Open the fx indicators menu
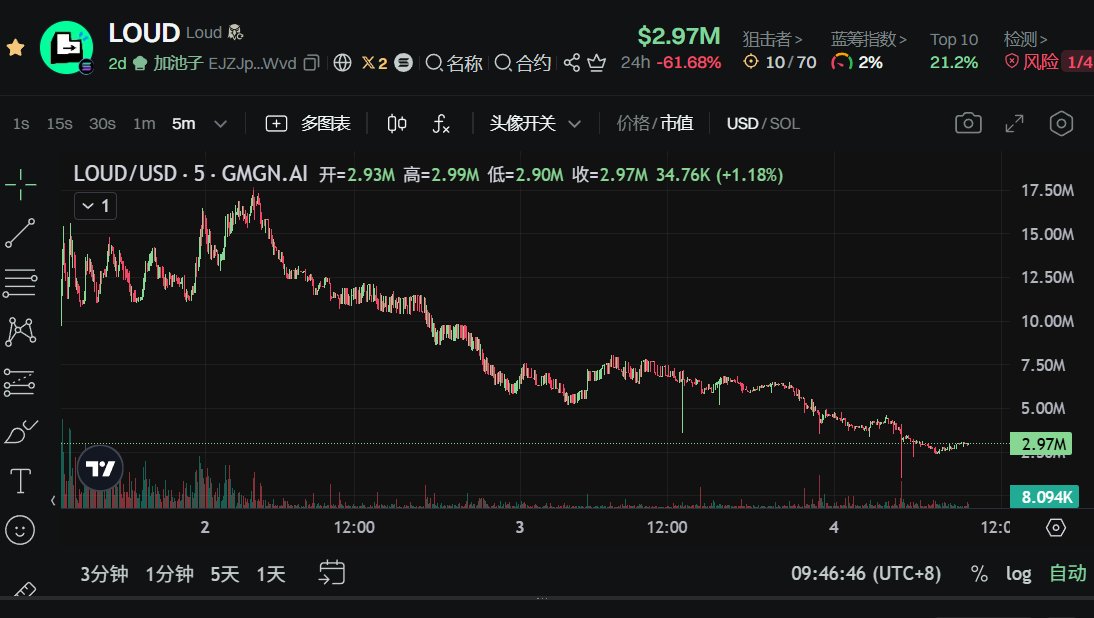 tap(440, 123)
